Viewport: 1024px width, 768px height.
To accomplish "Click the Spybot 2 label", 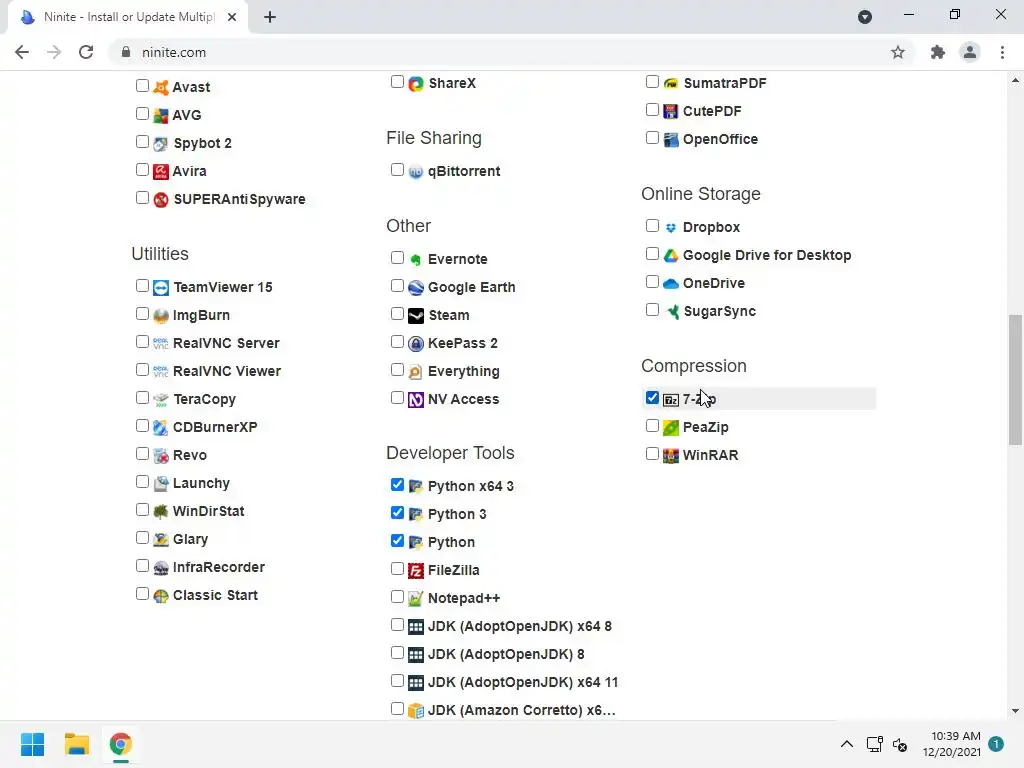I will [202, 144].
